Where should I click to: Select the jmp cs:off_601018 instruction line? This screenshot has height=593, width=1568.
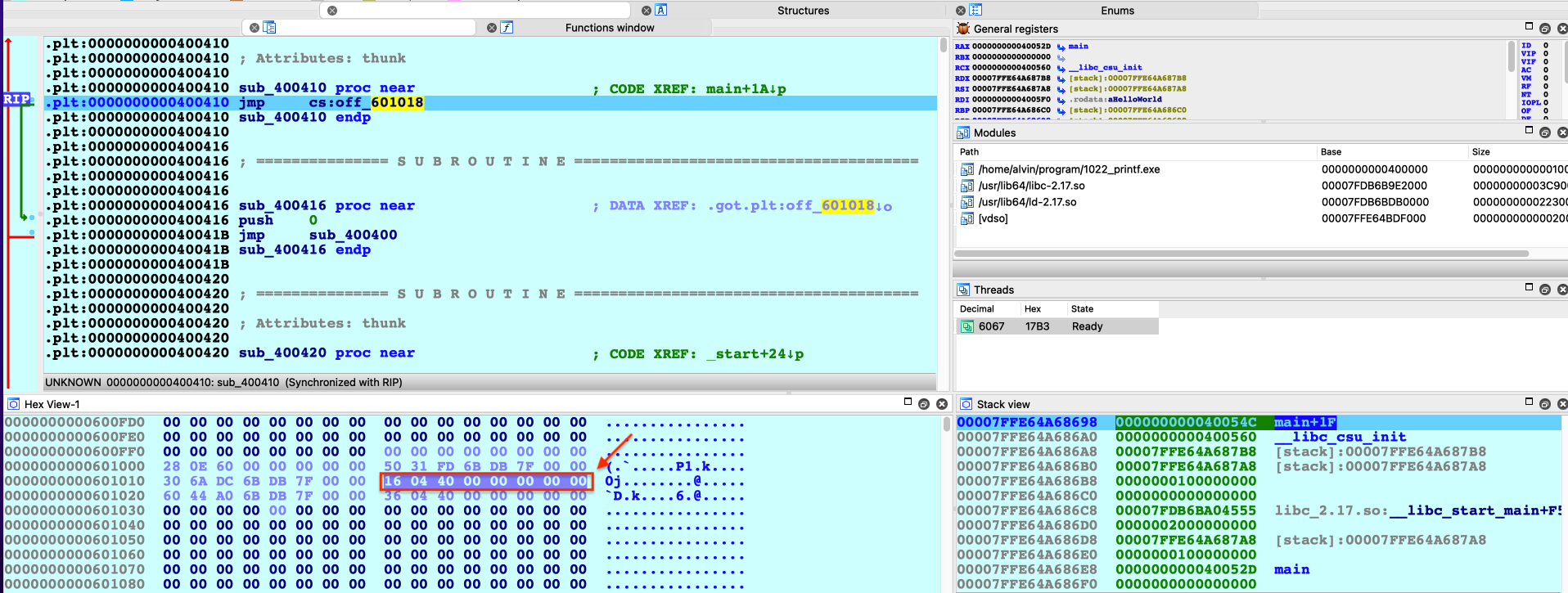[490, 102]
